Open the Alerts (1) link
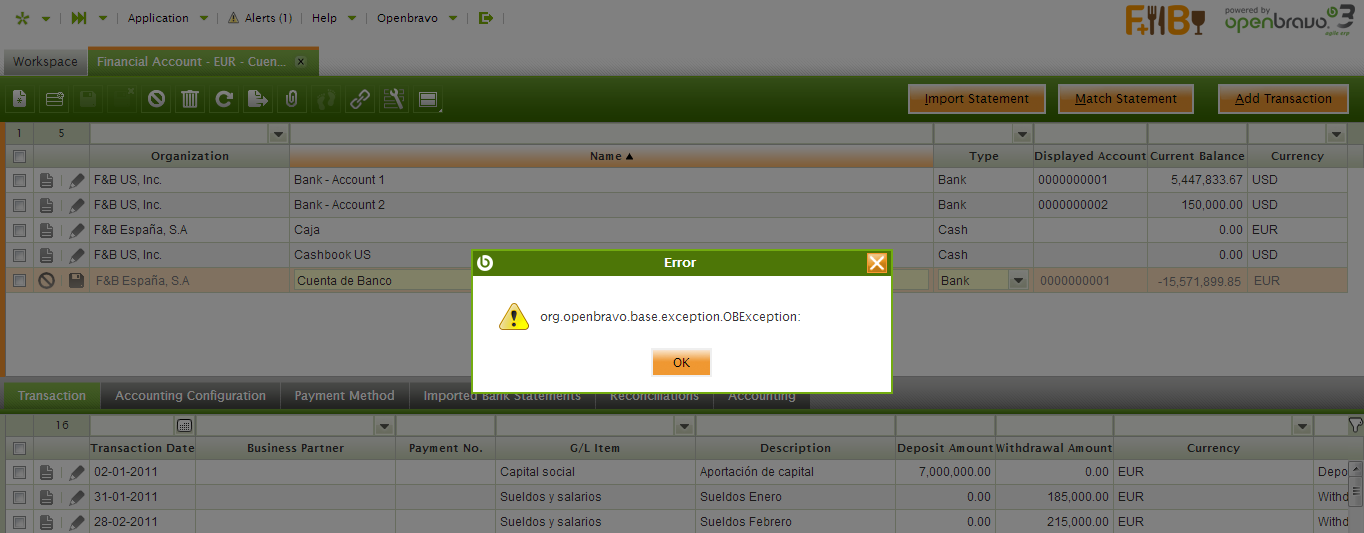Viewport: 1364px width, 533px height. click(x=259, y=18)
